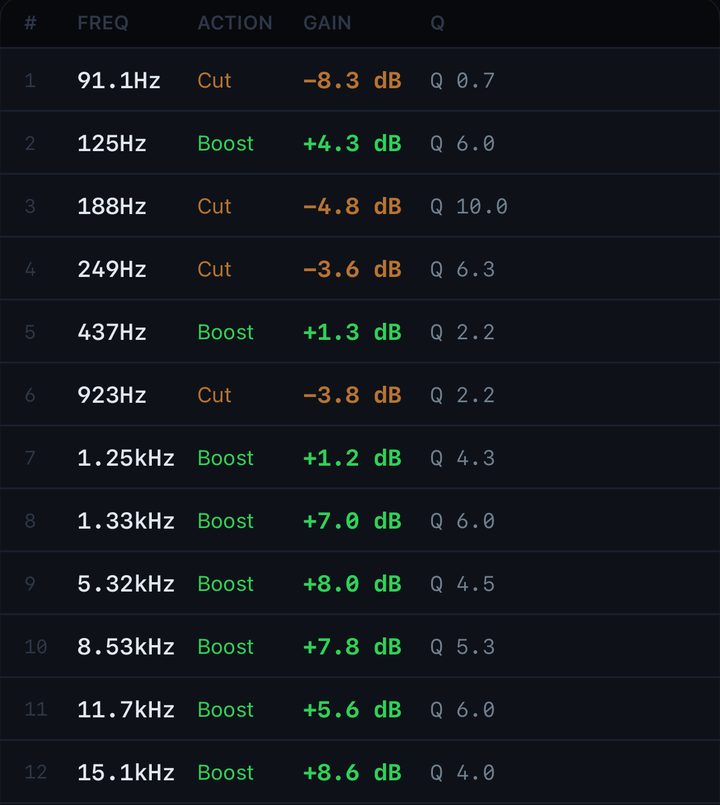Click the Boost label in the 5.32kHz row
720x805 pixels.
[x=225, y=584]
